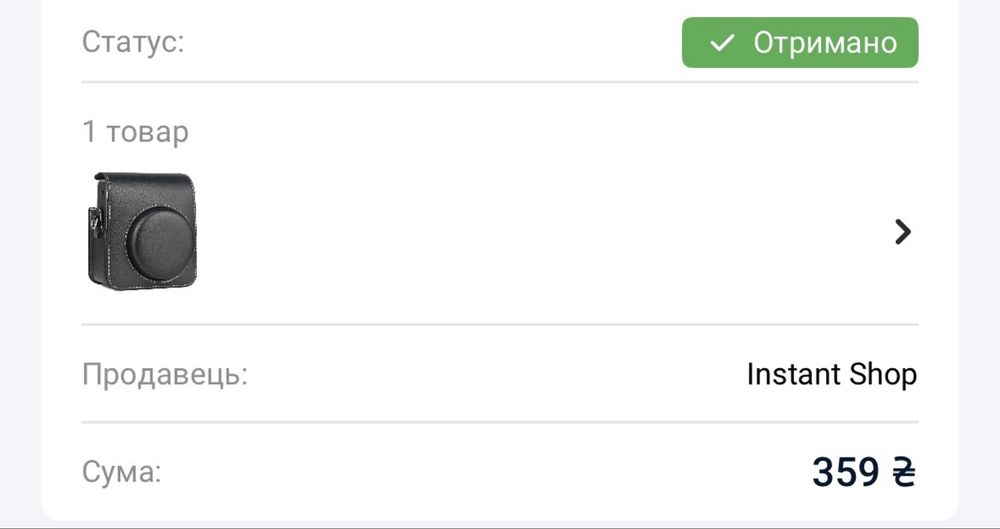Click the 1 товар item count text

click(x=135, y=132)
